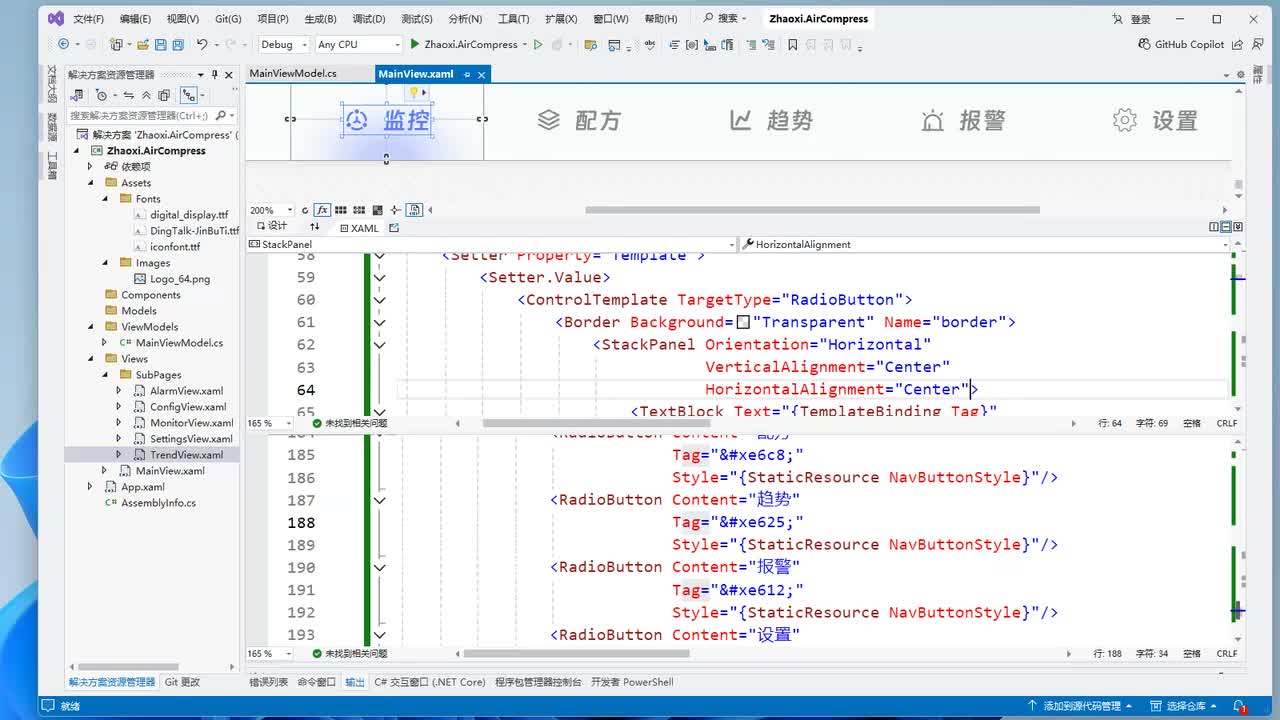This screenshot has width=1280, height=720.
Task: Click Collapse All in Solution Explorer toolbar
Action: [146, 95]
